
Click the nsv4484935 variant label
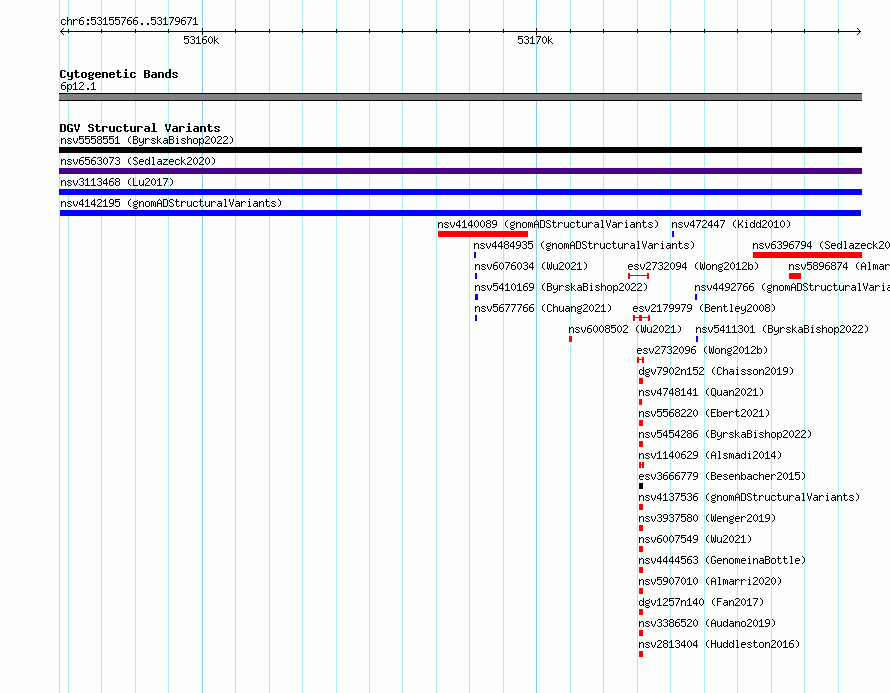point(584,245)
